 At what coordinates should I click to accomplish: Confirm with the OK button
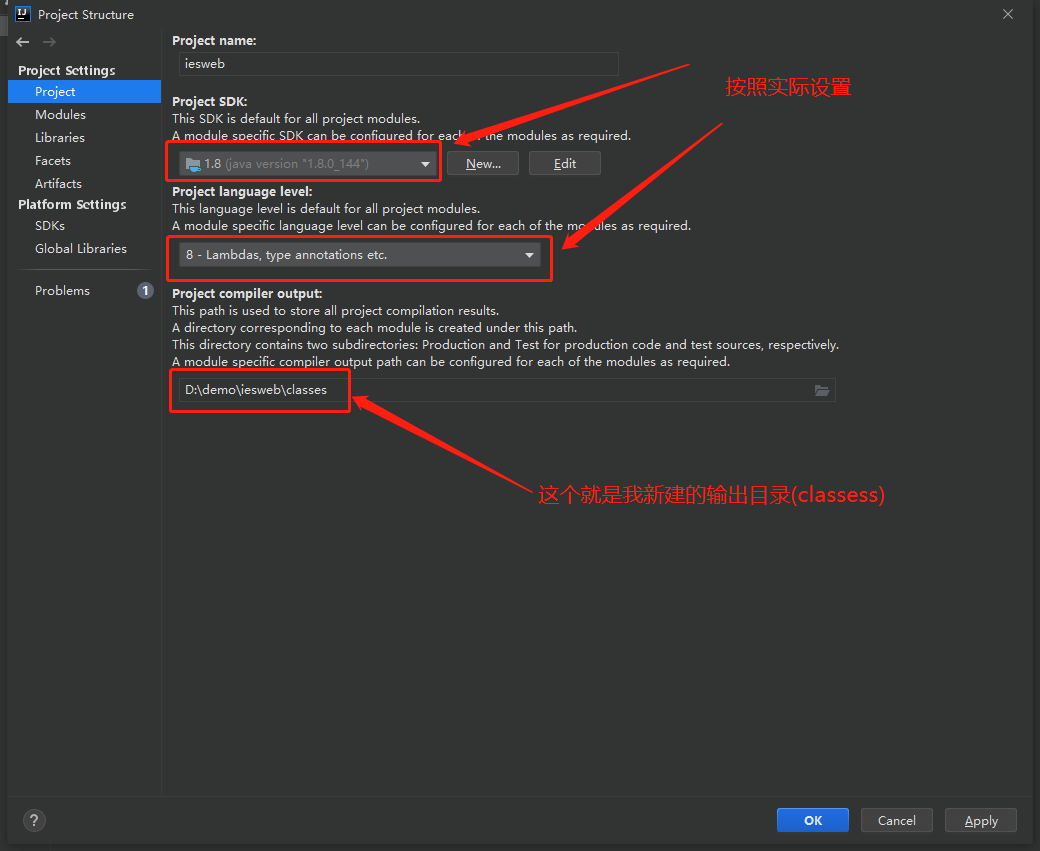click(812, 820)
